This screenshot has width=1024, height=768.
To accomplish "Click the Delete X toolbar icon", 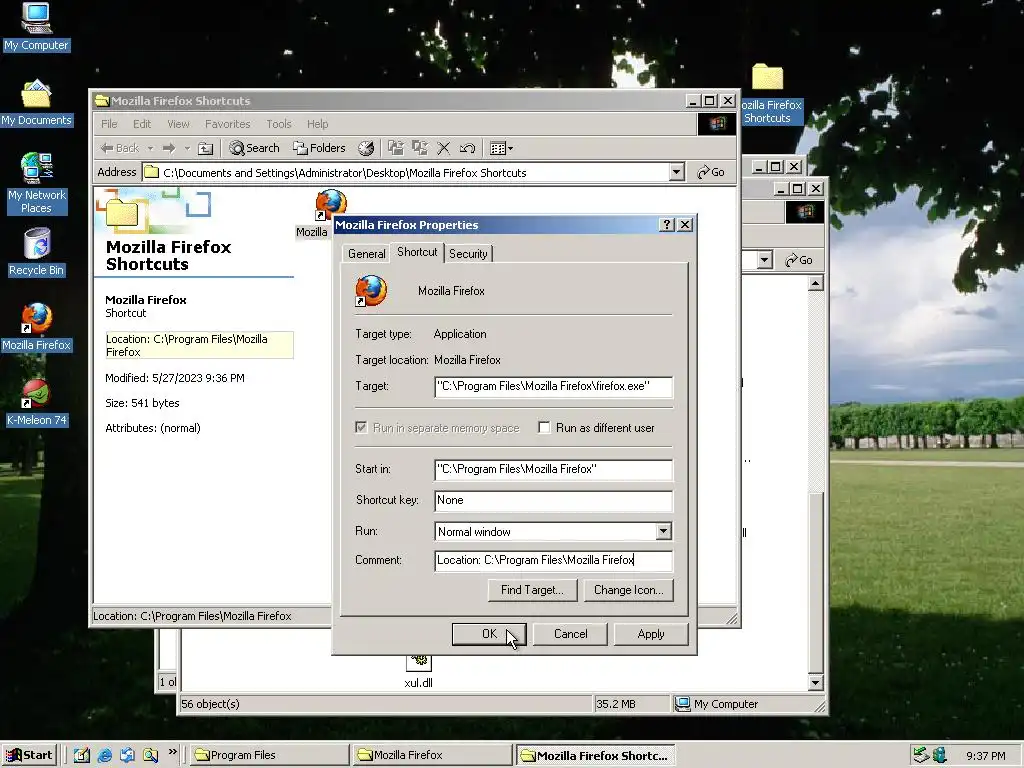I will point(443,148).
